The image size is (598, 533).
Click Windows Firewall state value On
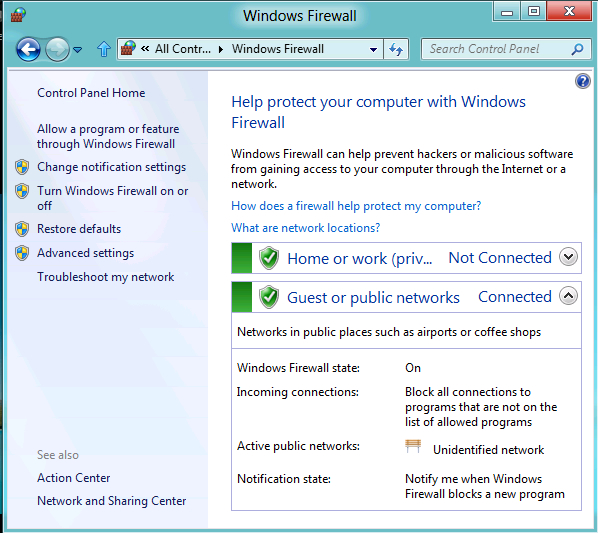(413, 368)
